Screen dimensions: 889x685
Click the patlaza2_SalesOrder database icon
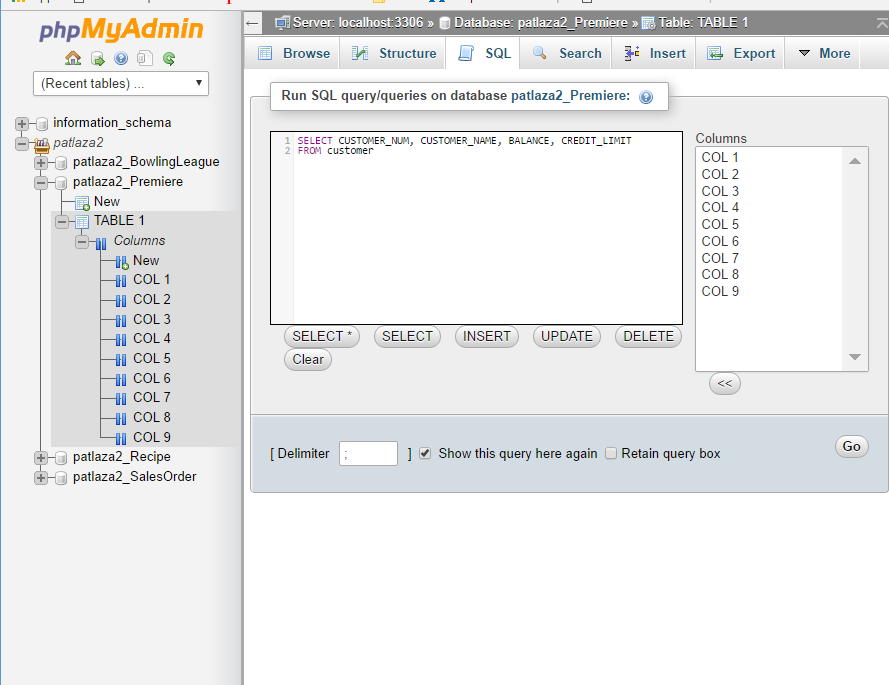[61, 477]
